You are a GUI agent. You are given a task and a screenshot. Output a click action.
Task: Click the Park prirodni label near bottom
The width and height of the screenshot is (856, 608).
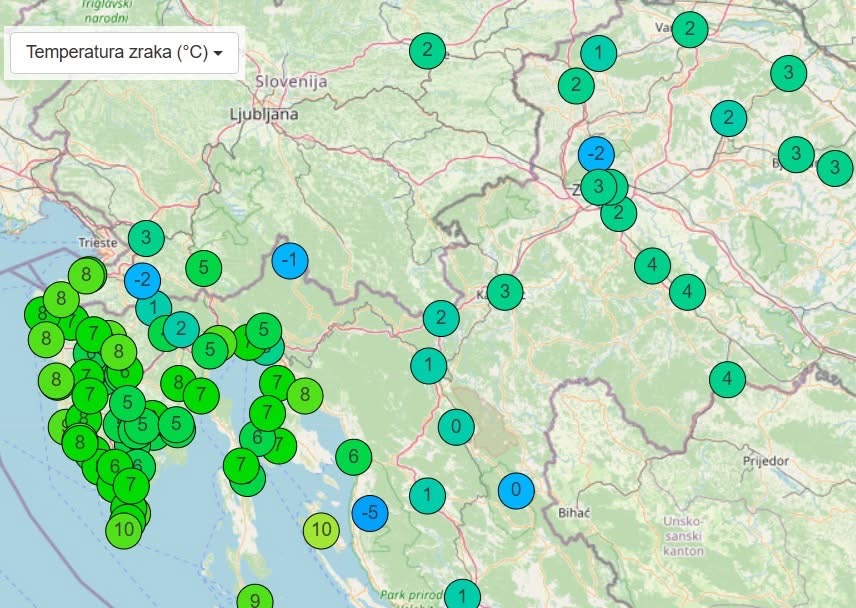coord(413,592)
